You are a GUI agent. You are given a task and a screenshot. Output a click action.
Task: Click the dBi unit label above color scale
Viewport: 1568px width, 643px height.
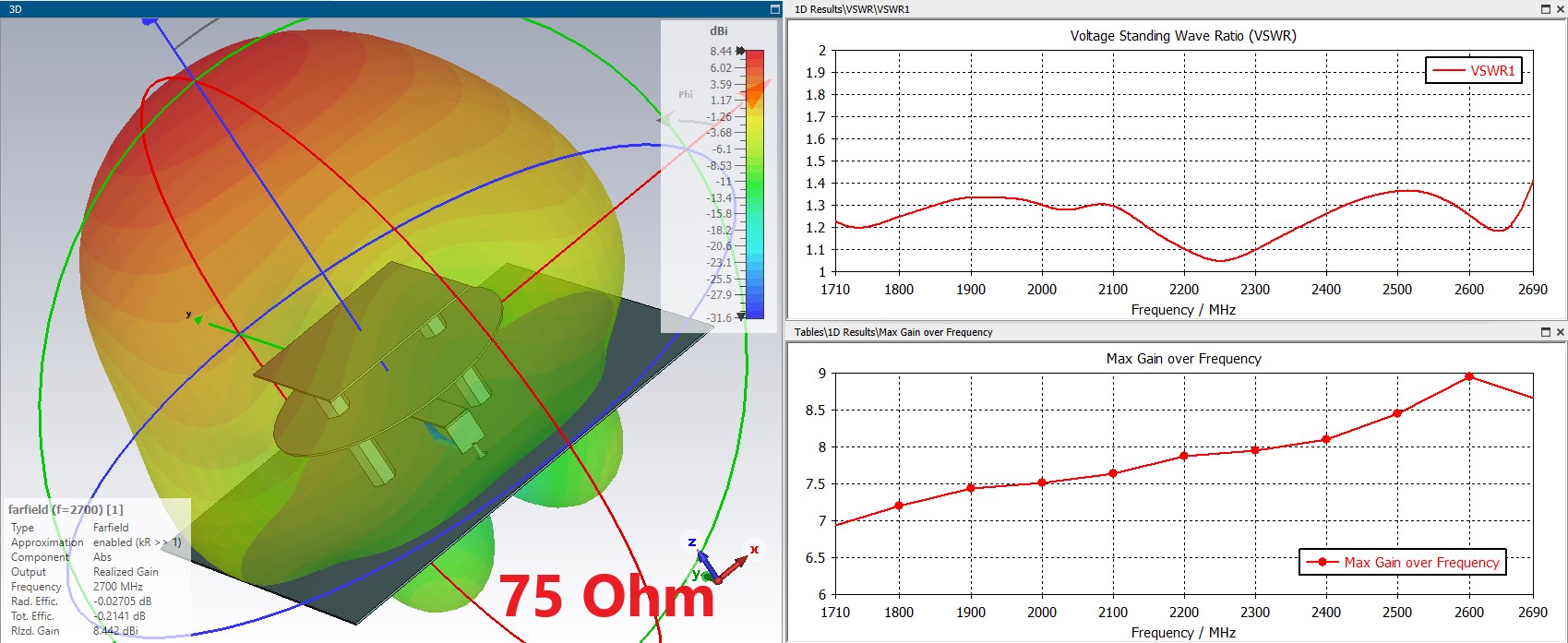click(x=718, y=31)
